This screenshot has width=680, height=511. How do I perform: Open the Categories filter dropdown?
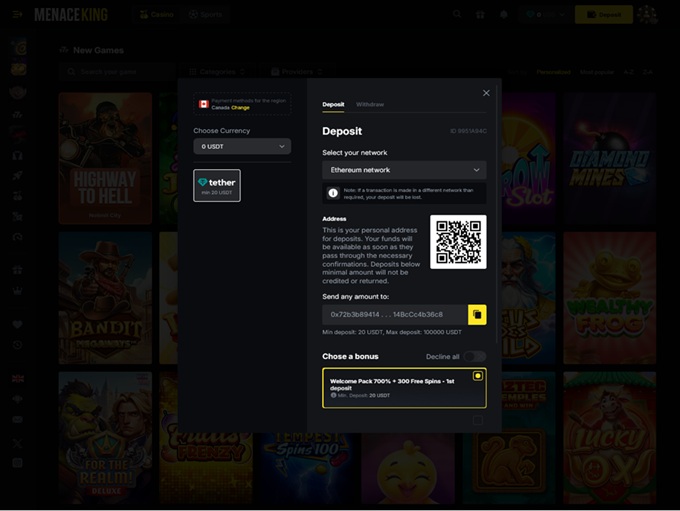coord(217,72)
